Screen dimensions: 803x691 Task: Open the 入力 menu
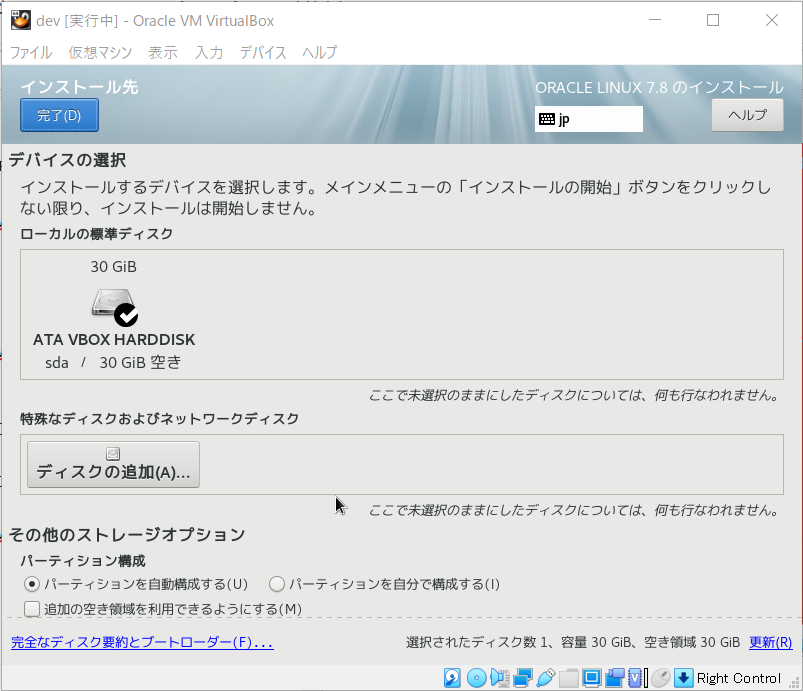point(209,52)
